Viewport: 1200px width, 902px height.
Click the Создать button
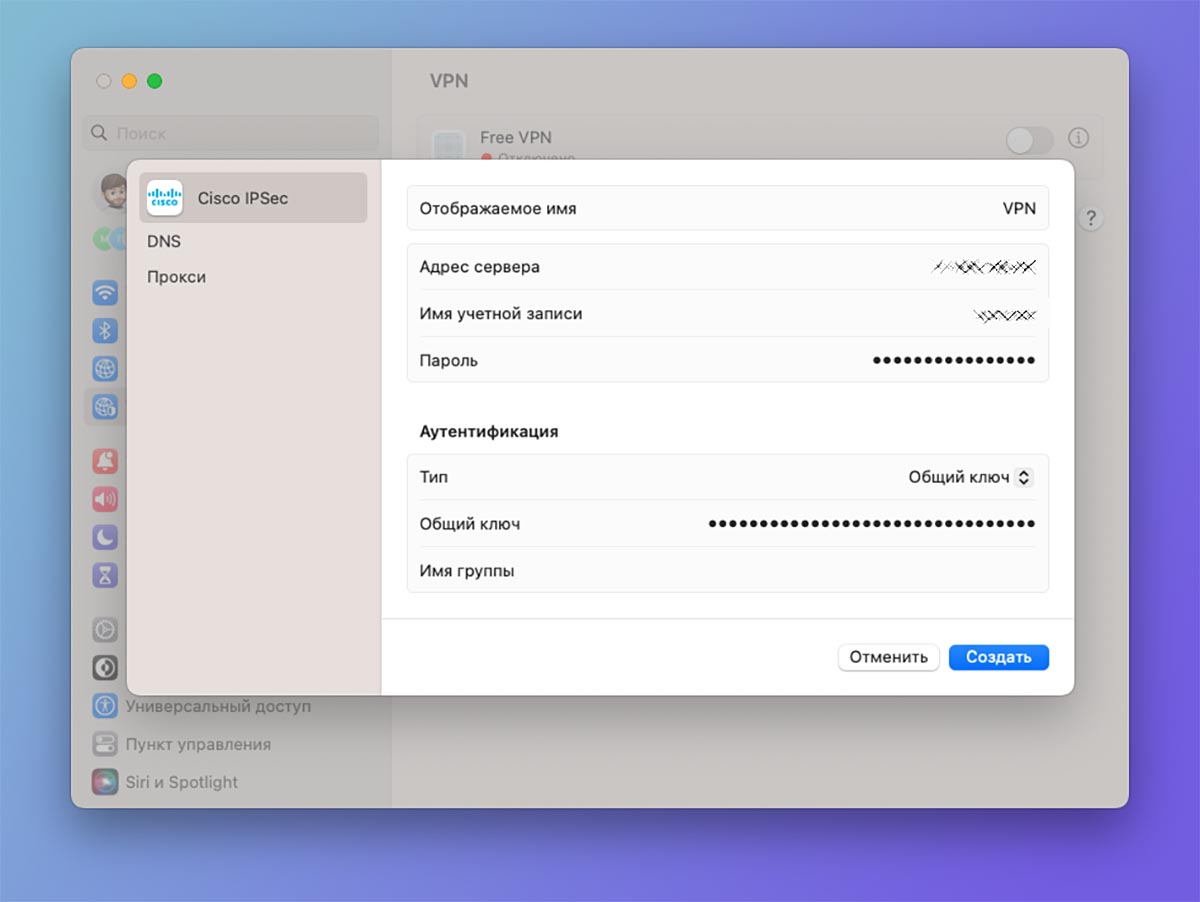pyautogui.click(x=999, y=658)
